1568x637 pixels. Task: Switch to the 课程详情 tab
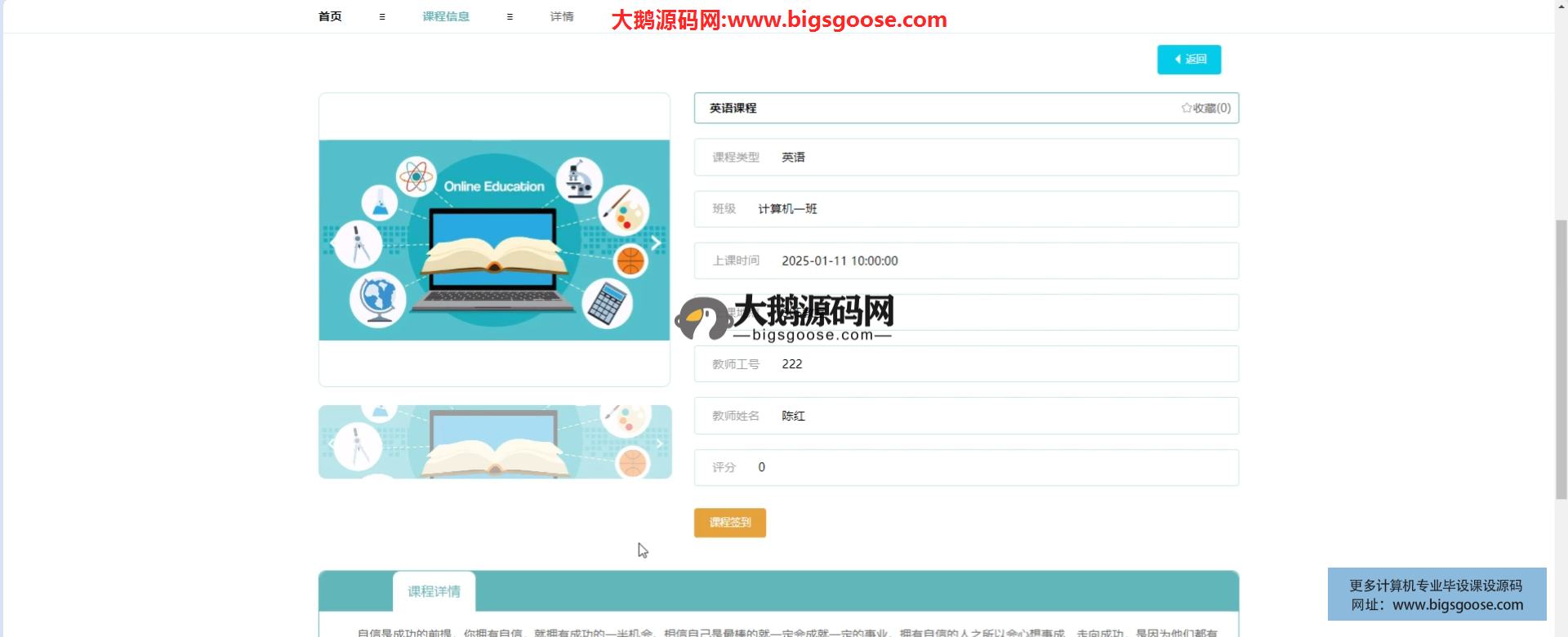coord(434,591)
